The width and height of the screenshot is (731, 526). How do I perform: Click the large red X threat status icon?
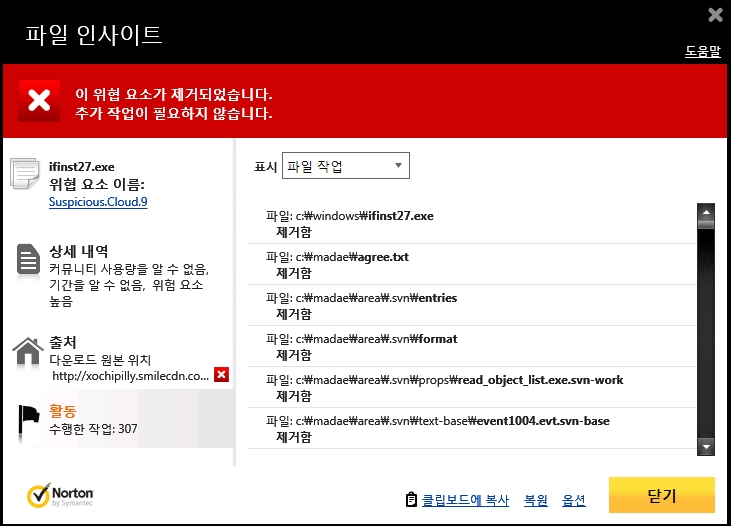[x=39, y=101]
